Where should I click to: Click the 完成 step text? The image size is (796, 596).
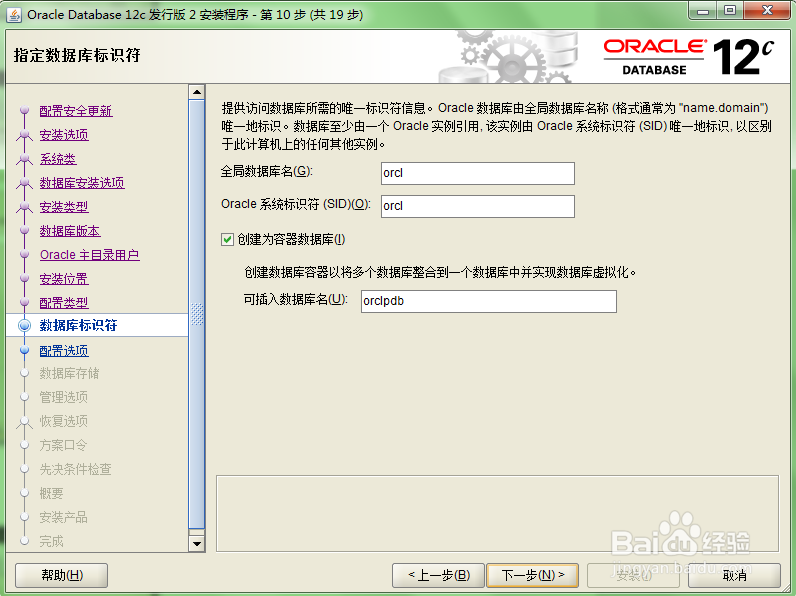[52, 541]
